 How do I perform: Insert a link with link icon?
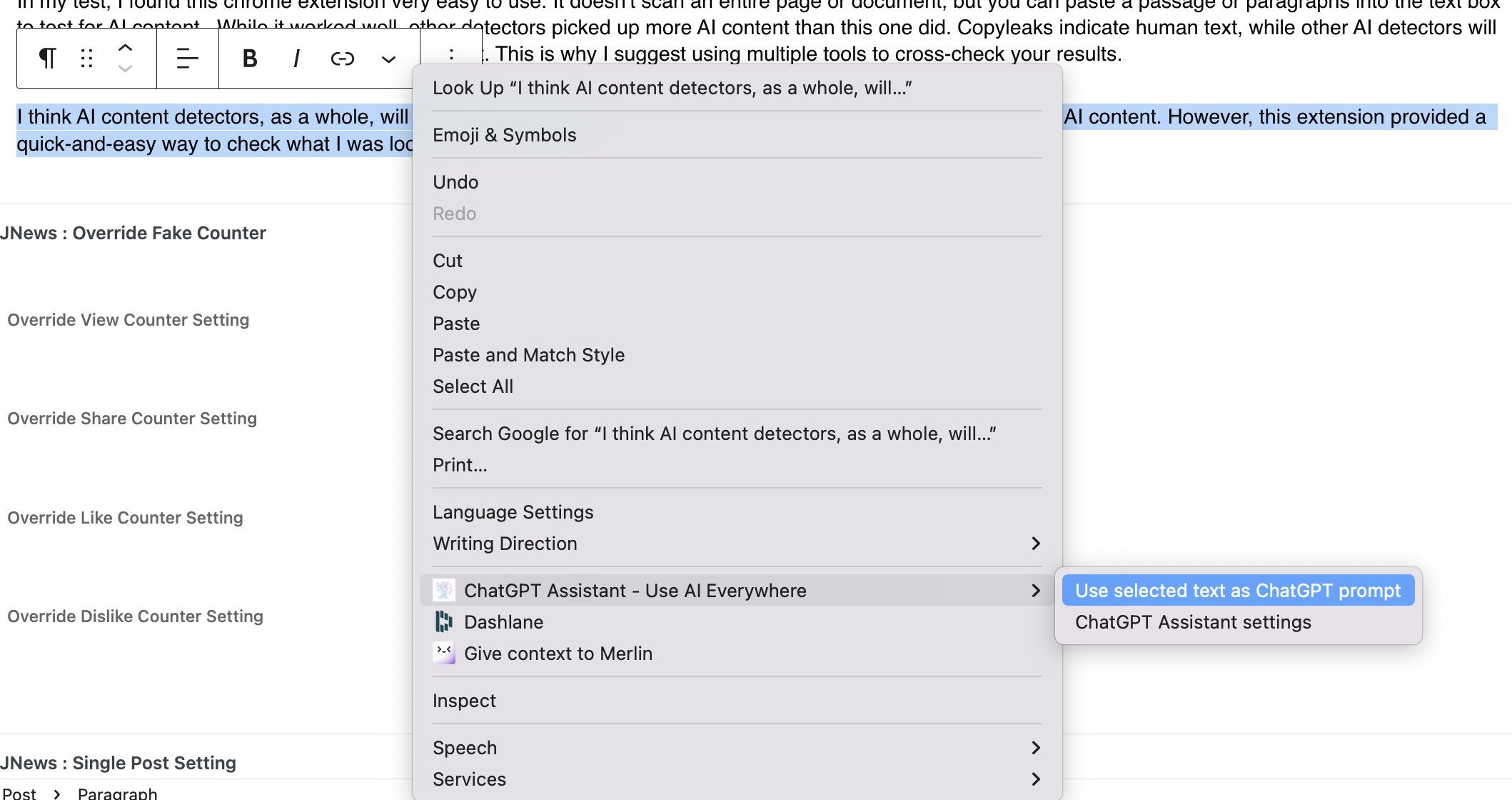click(x=343, y=59)
